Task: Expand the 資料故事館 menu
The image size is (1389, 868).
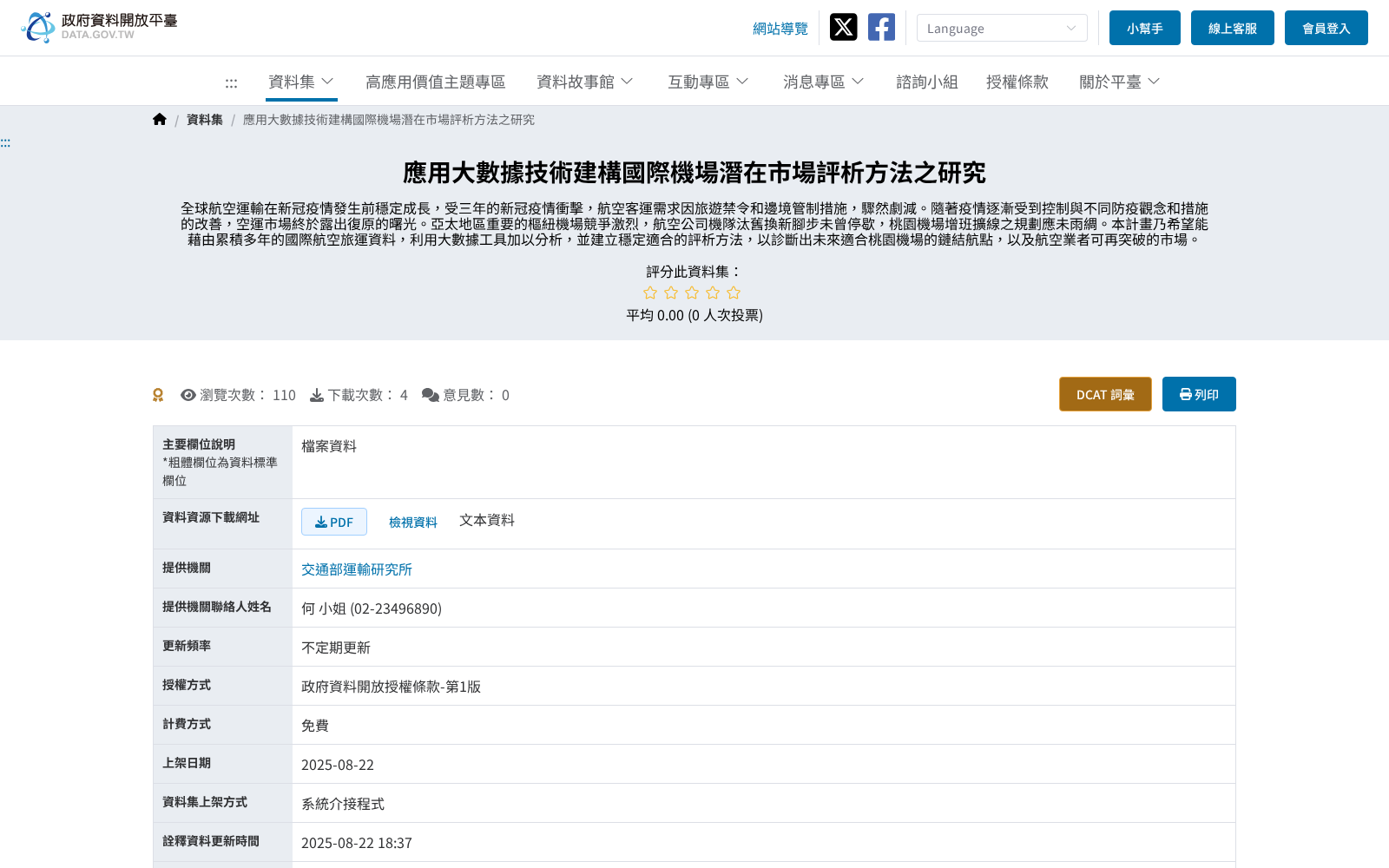Action: tap(584, 82)
